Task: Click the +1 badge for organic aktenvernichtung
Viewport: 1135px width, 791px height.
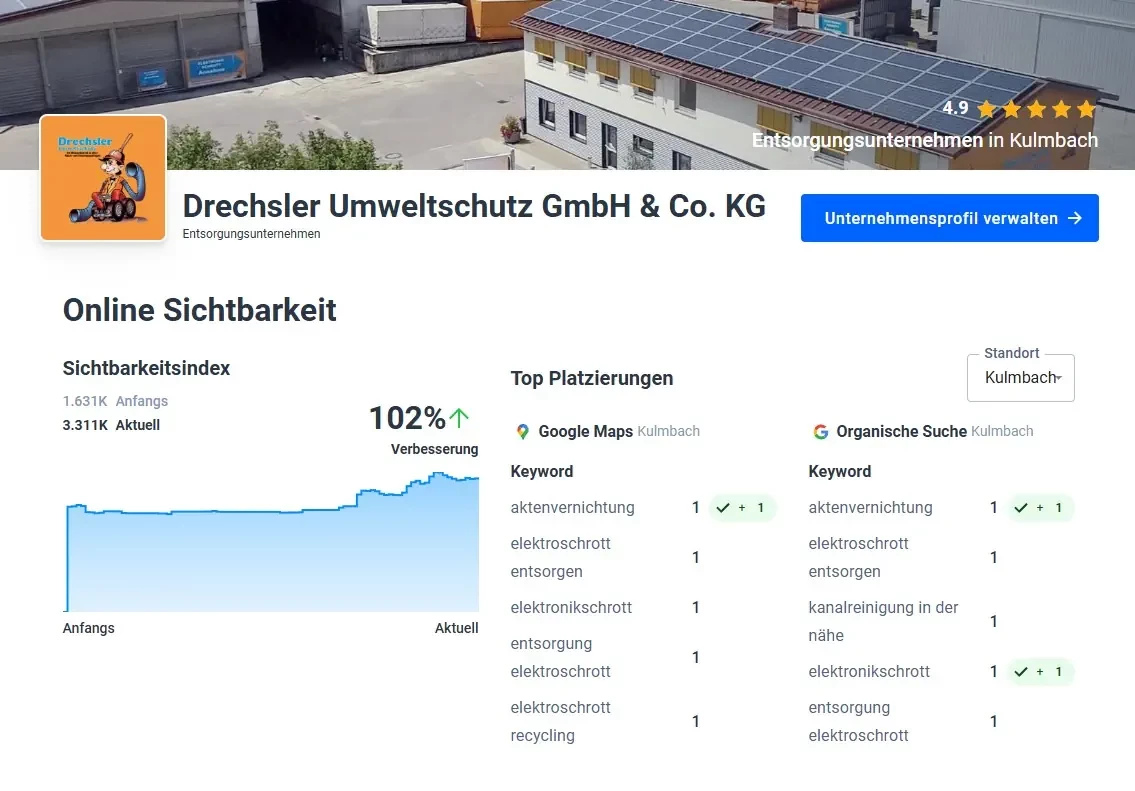Action: (1039, 508)
